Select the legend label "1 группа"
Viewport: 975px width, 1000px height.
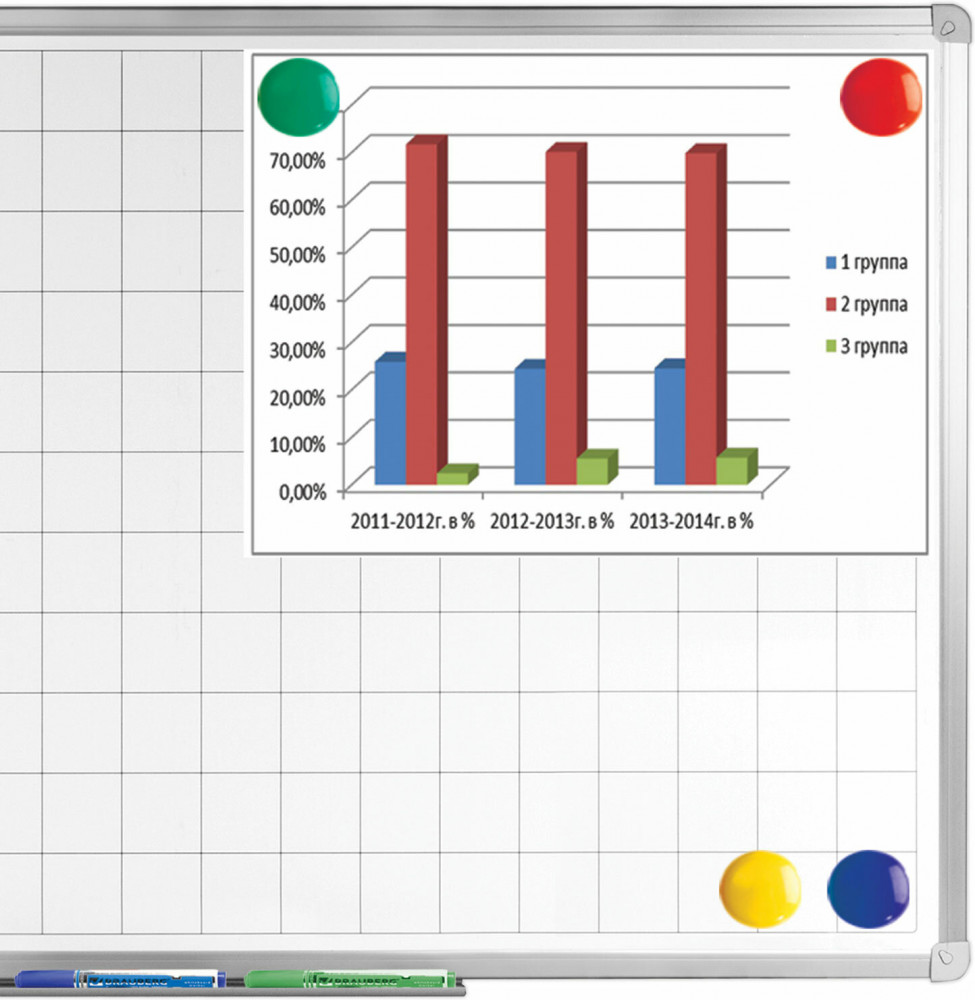click(874, 263)
